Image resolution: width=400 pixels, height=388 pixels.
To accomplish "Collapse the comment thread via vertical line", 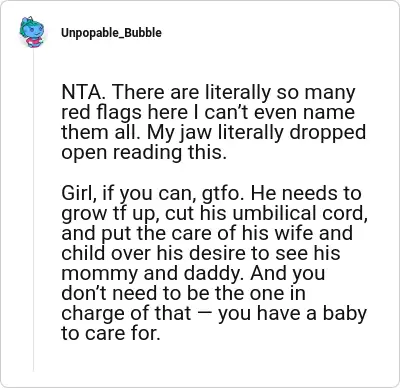I will [33, 211].
